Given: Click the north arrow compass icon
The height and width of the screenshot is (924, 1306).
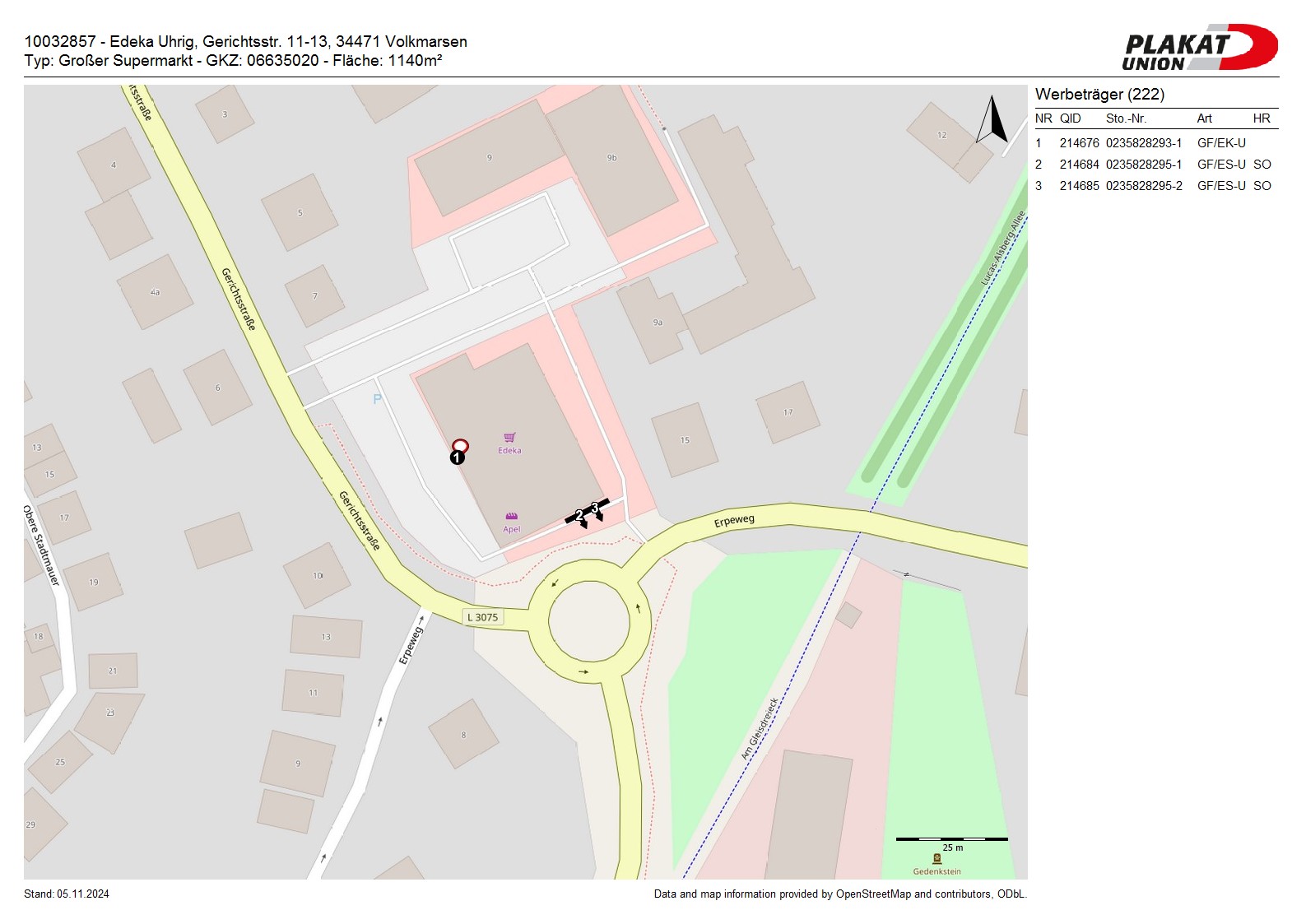Looking at the screenshot, I should pos(992,120).
